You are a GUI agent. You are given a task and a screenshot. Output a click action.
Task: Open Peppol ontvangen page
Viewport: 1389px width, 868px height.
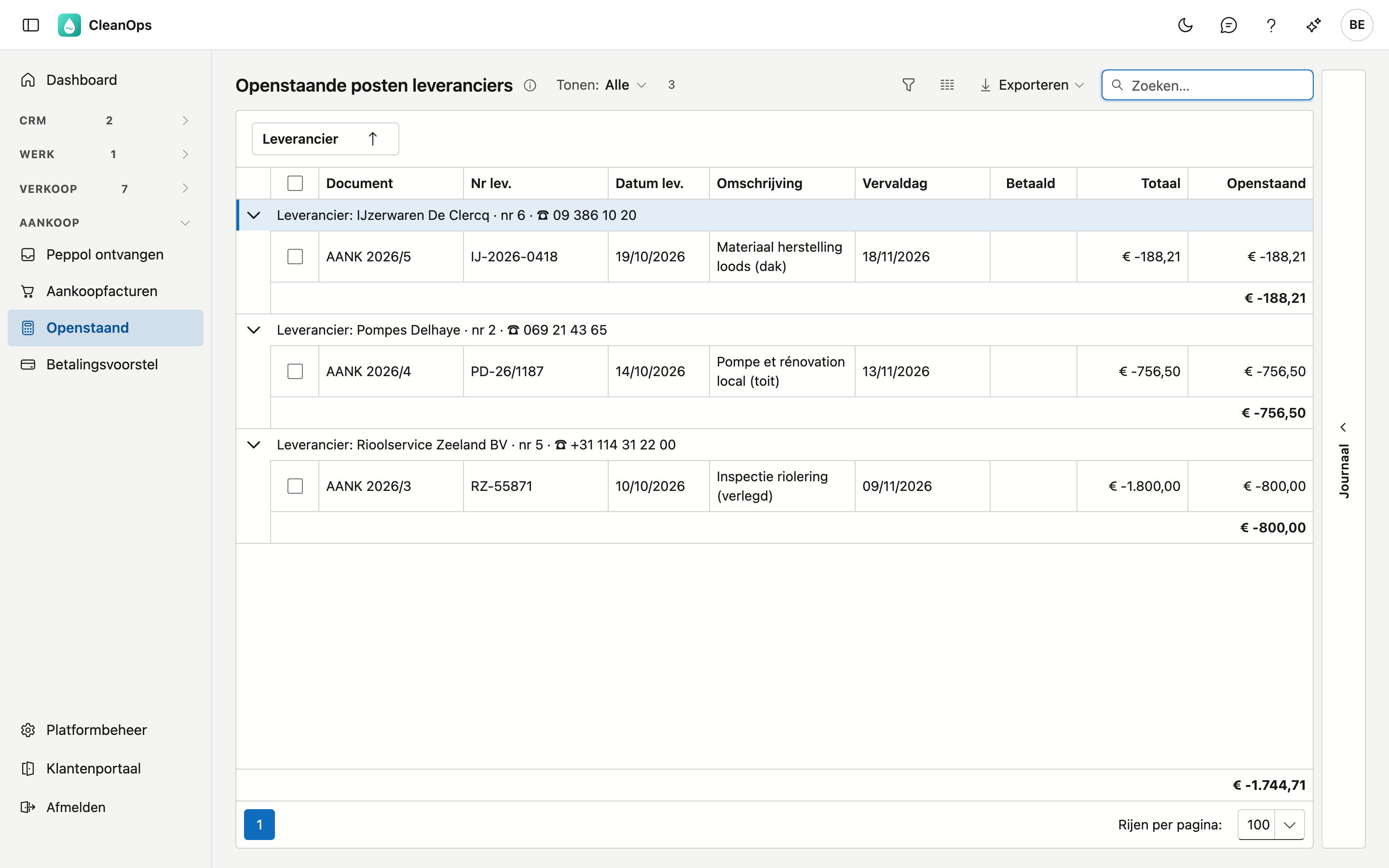coord(106,254)
